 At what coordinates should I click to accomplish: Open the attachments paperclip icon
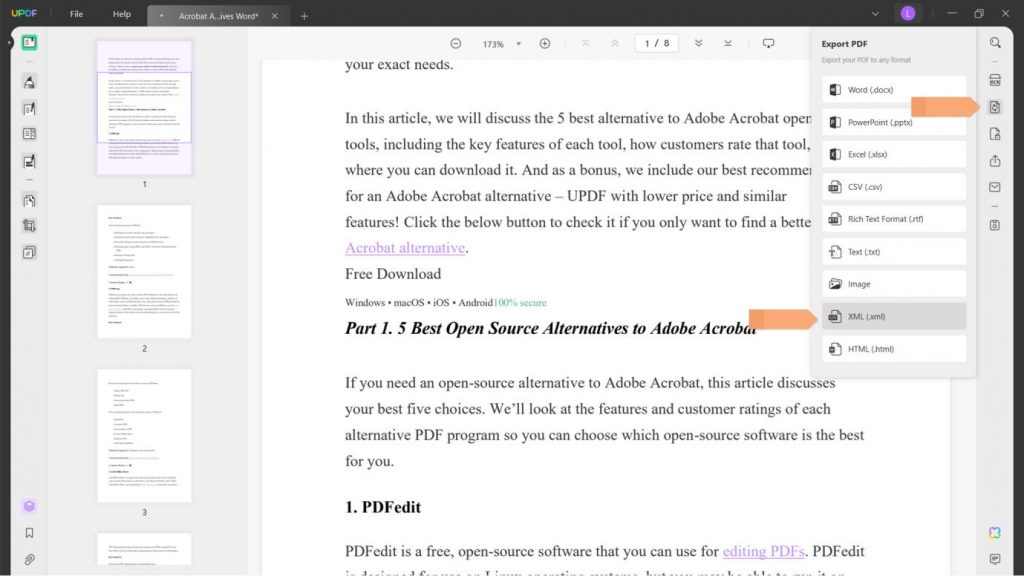[29, 560]
